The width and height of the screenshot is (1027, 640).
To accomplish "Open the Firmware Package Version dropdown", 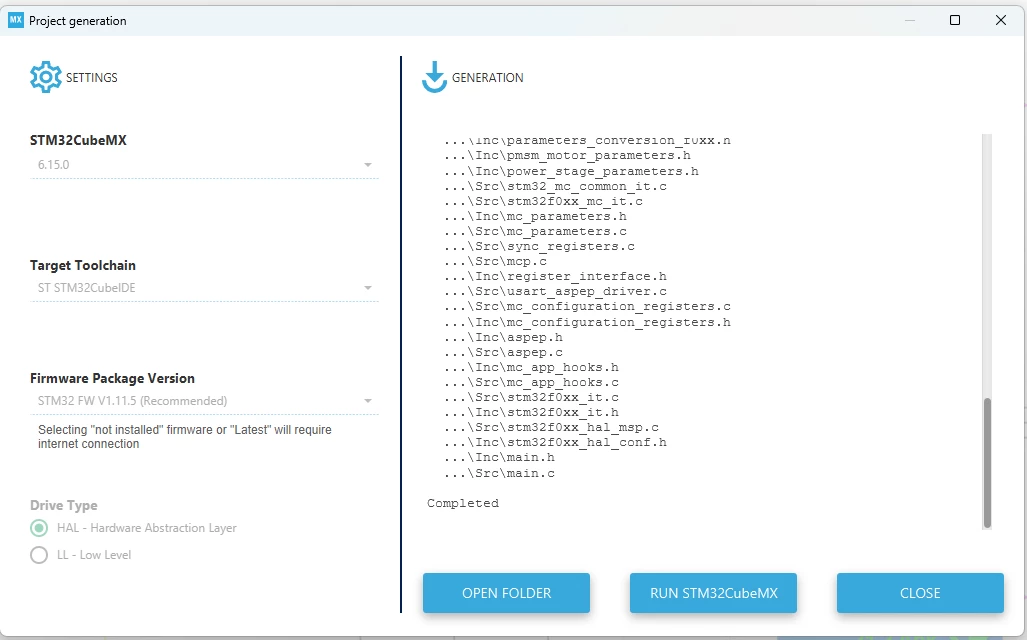I will 204,400.
